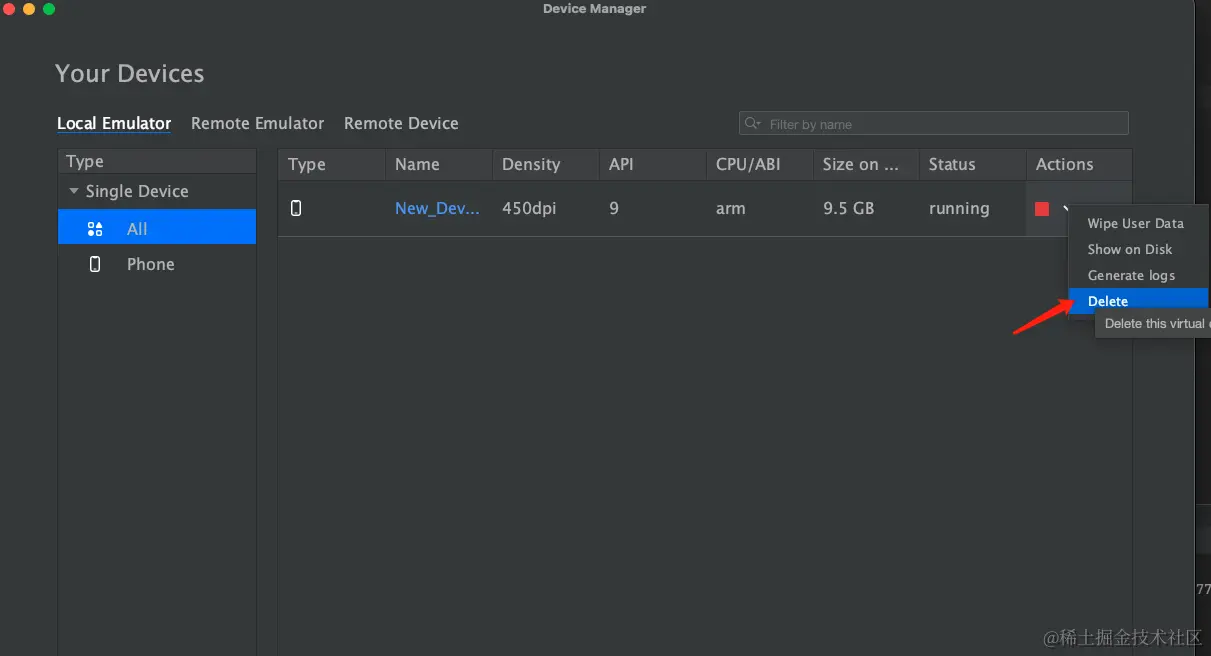Select All in the device type list
1211x656 pixels.
157,229
